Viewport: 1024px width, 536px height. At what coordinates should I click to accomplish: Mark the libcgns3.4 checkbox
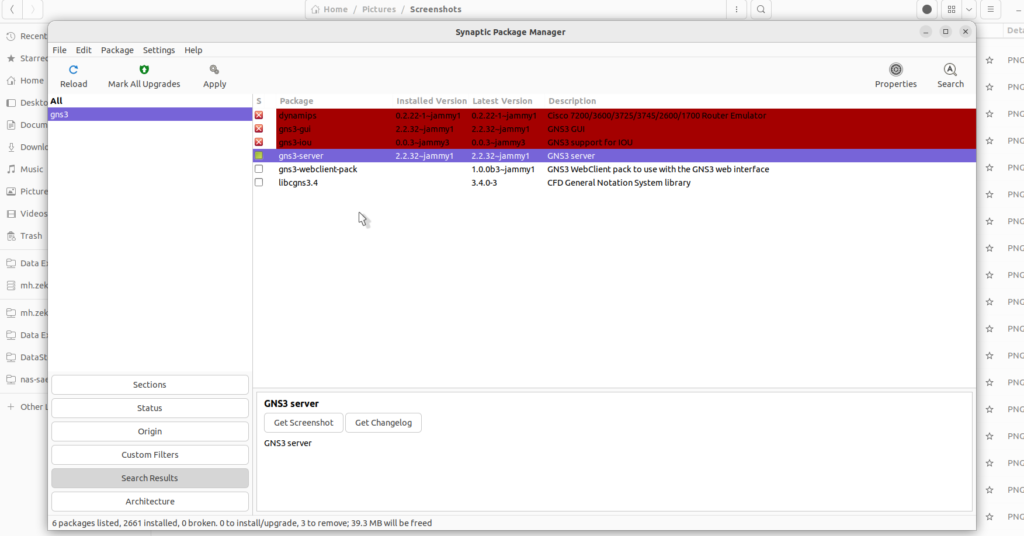click(x=259, y=183)
